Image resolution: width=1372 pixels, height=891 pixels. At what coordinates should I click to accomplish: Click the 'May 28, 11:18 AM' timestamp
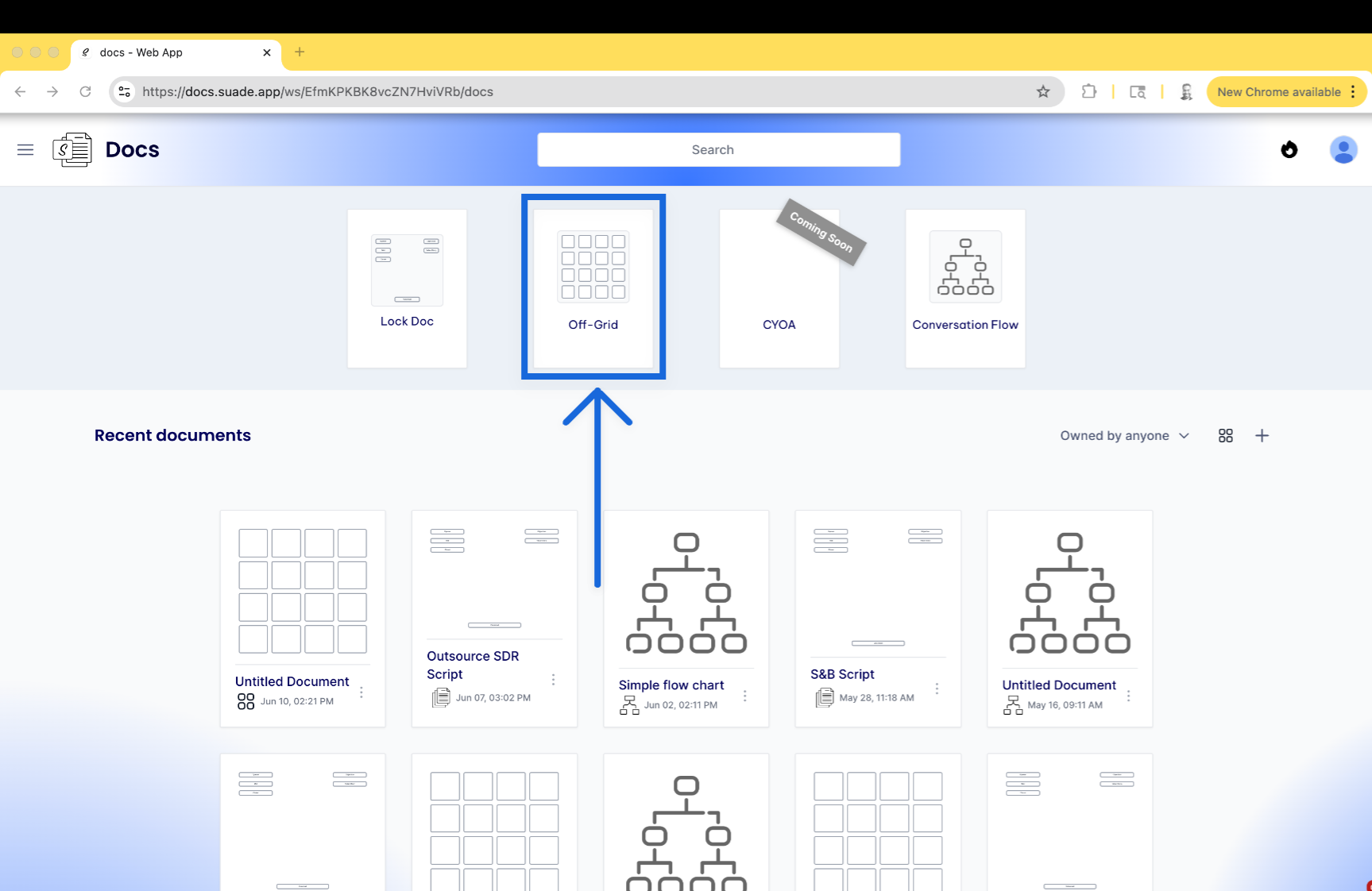coord(876,698)
